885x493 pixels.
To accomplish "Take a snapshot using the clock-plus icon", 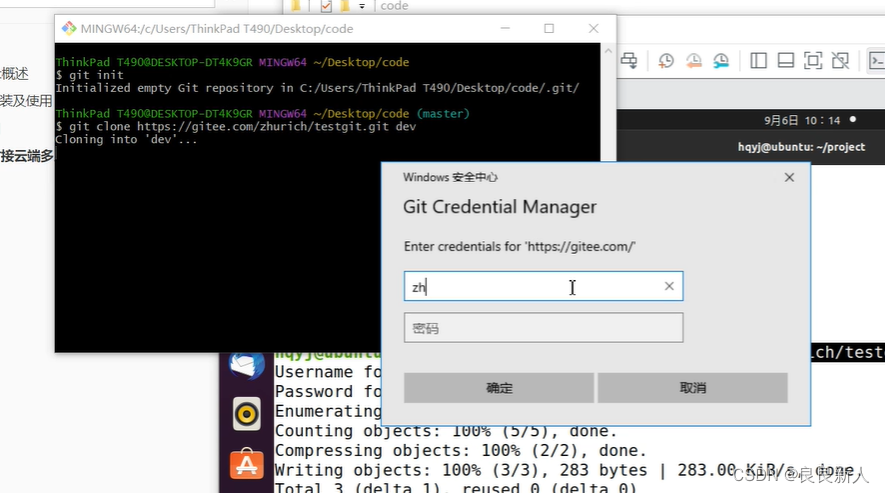I will pos(666,60).
